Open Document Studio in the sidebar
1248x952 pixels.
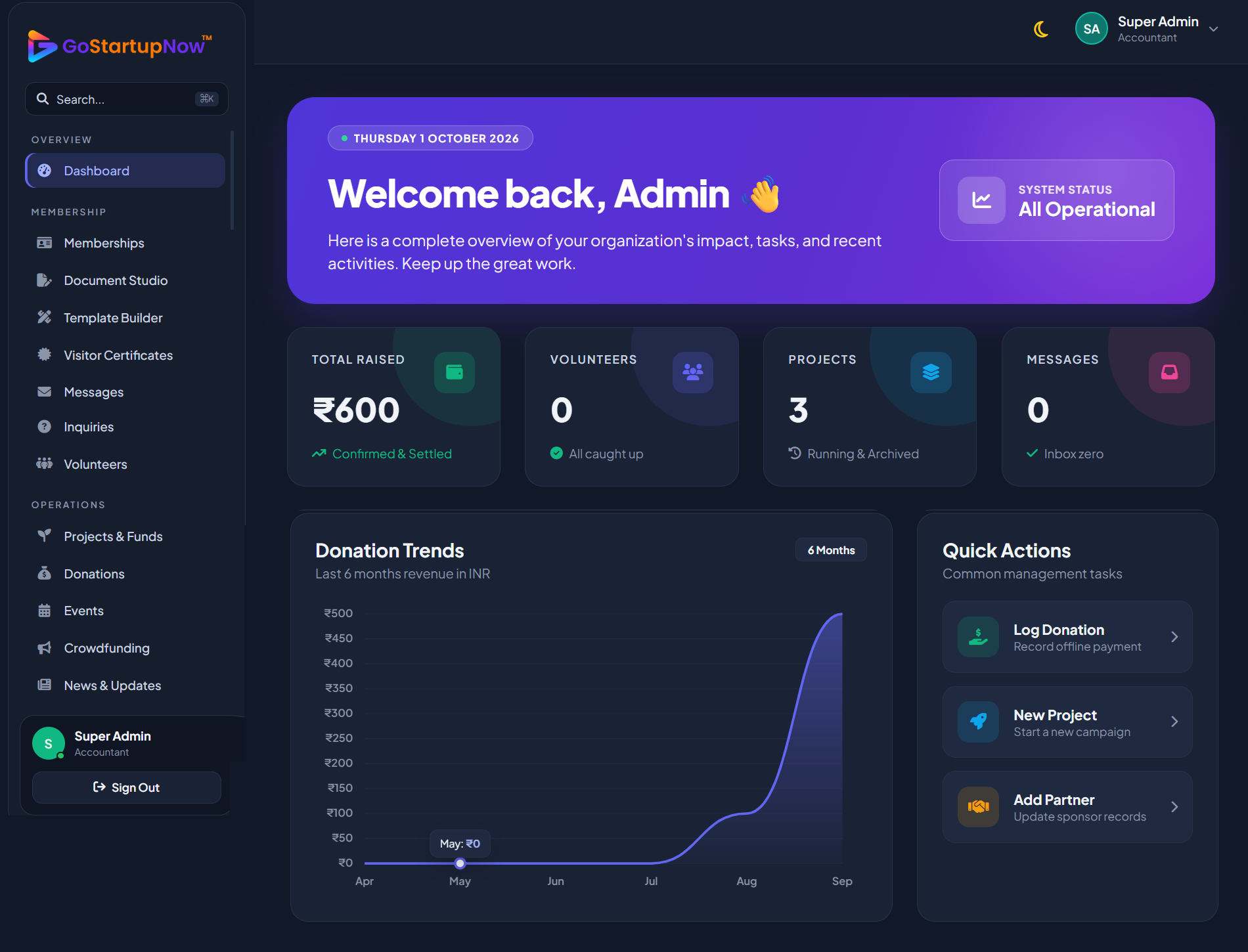[x=125, y=280]
